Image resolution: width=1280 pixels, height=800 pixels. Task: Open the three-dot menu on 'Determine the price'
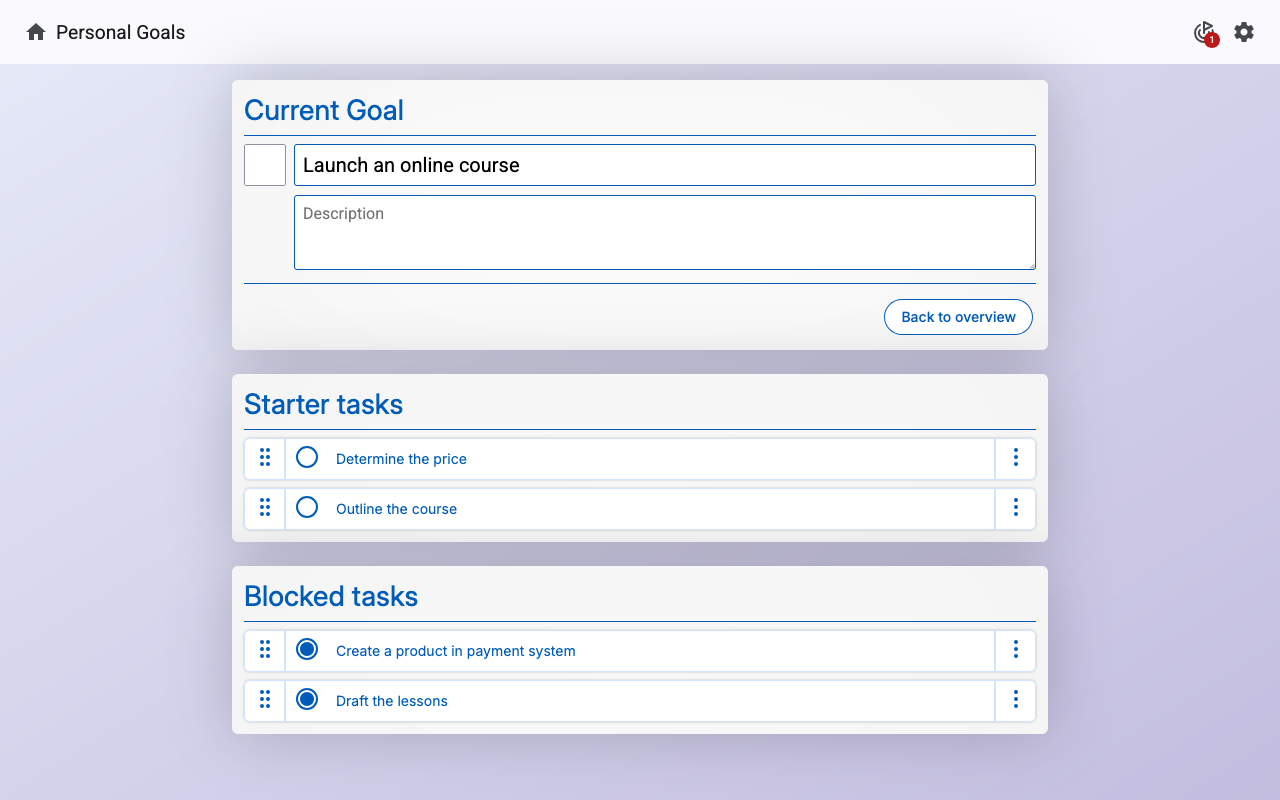coord(1015,458)
